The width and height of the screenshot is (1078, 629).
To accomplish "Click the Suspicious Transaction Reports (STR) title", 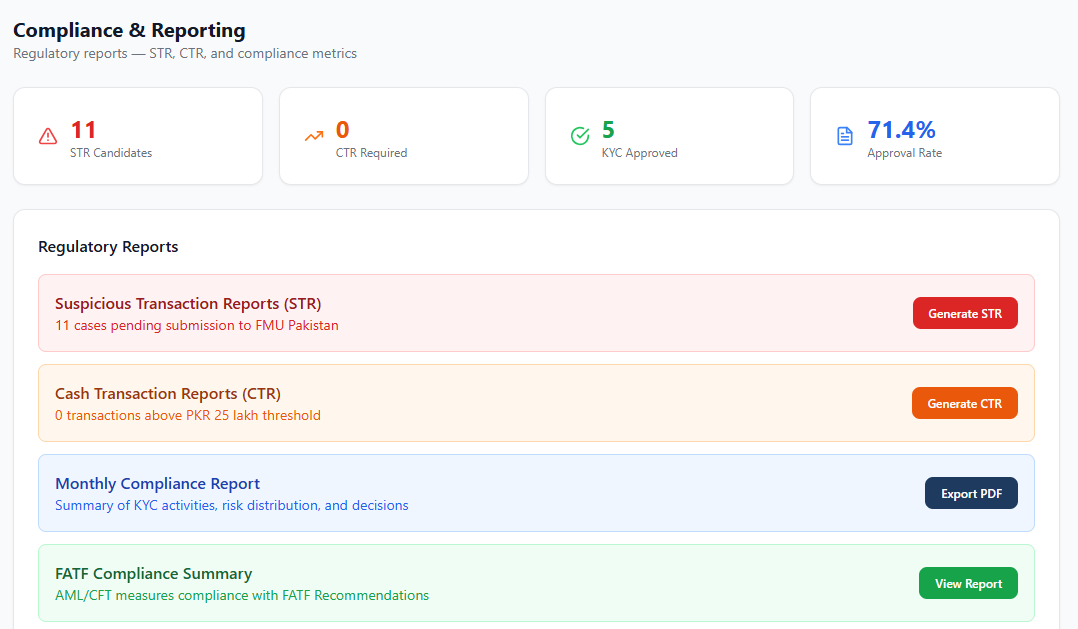I will point(188,304).
